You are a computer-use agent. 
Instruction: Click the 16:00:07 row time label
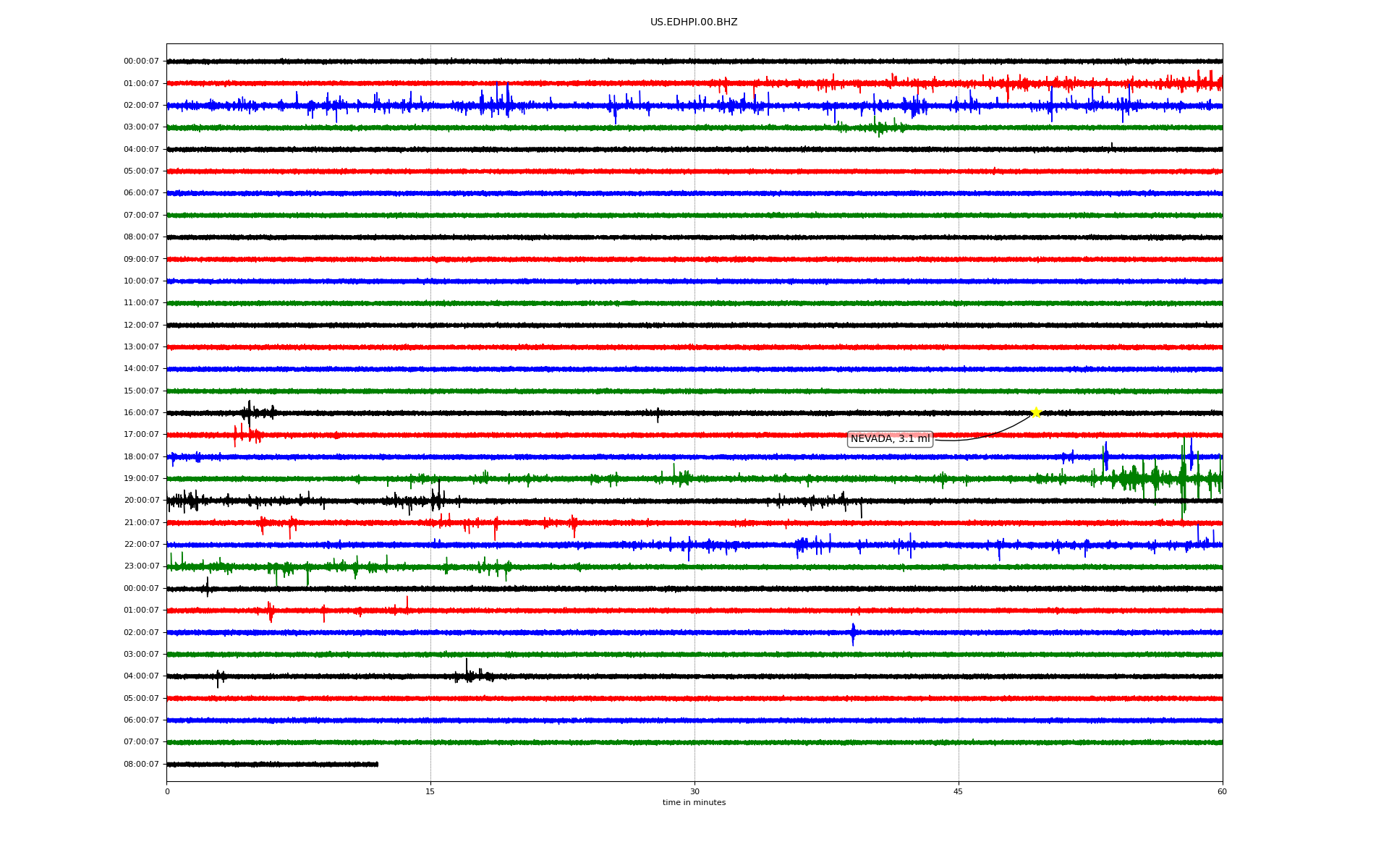tap(141, 413)
